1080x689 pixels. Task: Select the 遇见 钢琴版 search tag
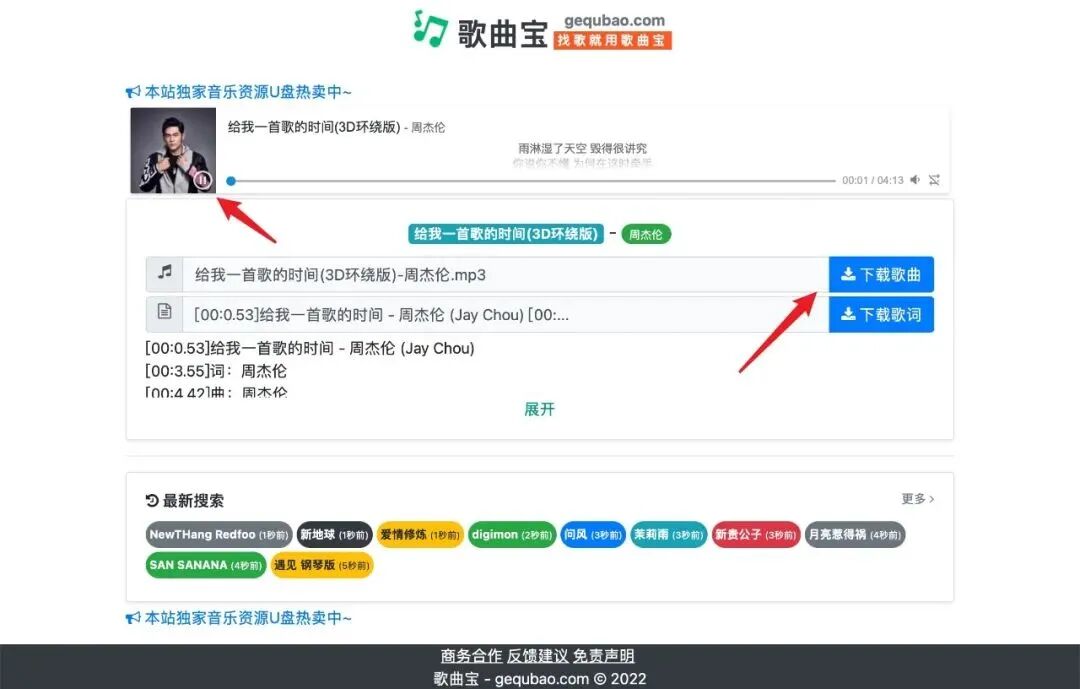coord(322,565)
